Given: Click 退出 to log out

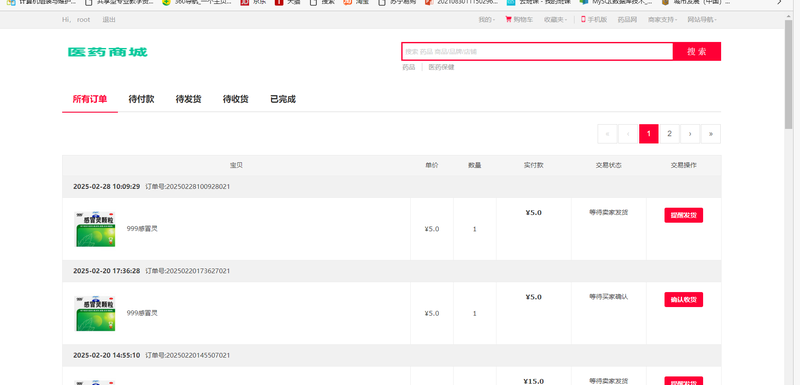Looking at the screenshot, I should tap(109, 20).
